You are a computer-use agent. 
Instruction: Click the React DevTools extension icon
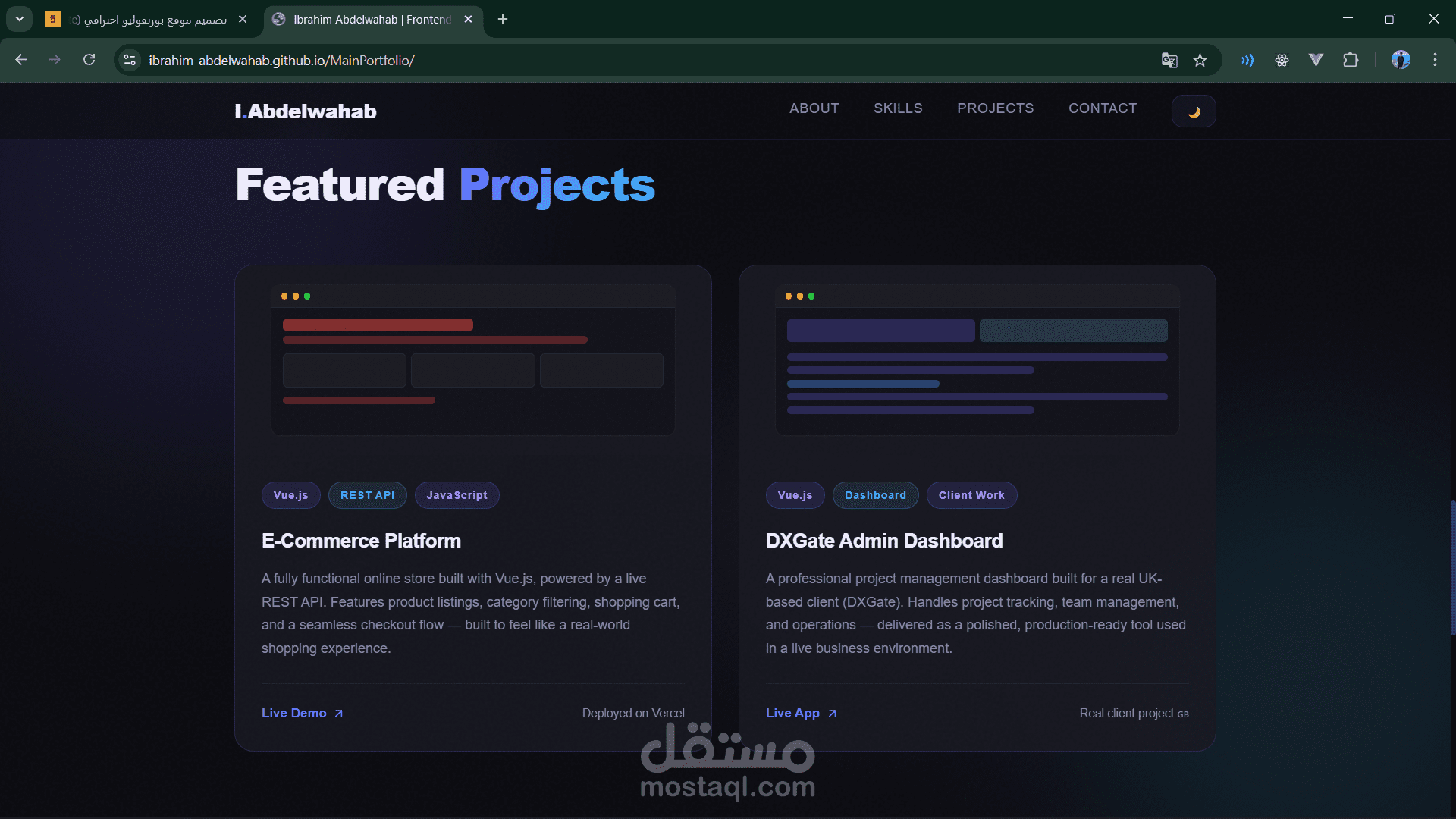click(x=1282, y=60)
